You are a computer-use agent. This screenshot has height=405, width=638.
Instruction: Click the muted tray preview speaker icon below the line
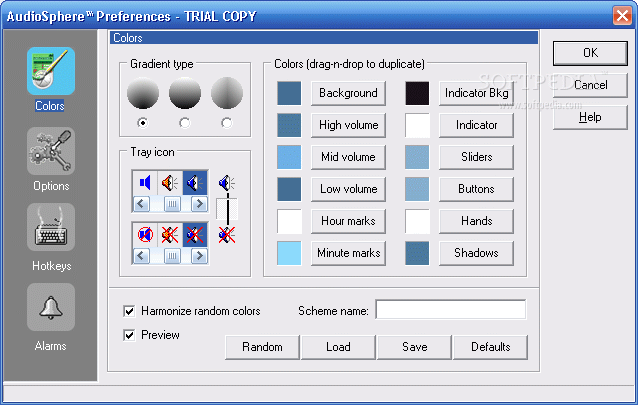coord(227,235)
